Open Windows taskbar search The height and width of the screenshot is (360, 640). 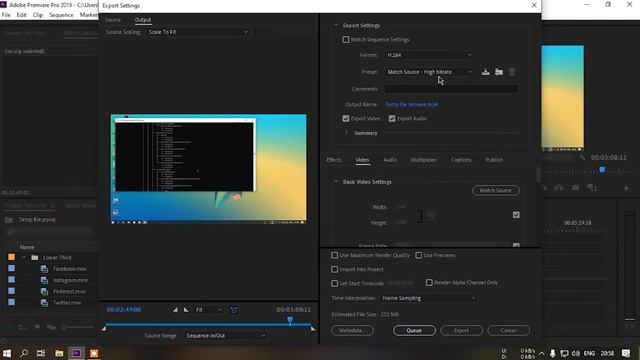[x=24, y=353]
